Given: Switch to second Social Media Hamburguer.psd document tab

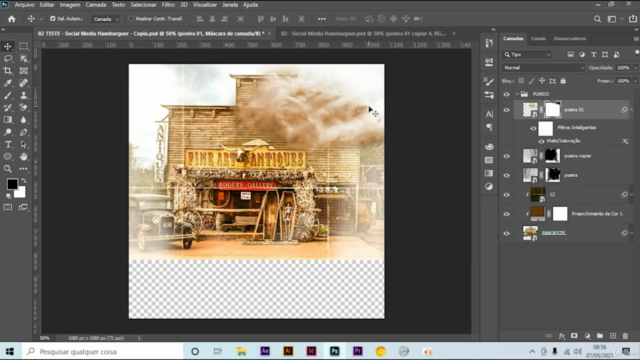Looking at the screenshot, I should (x=363, y=33).
